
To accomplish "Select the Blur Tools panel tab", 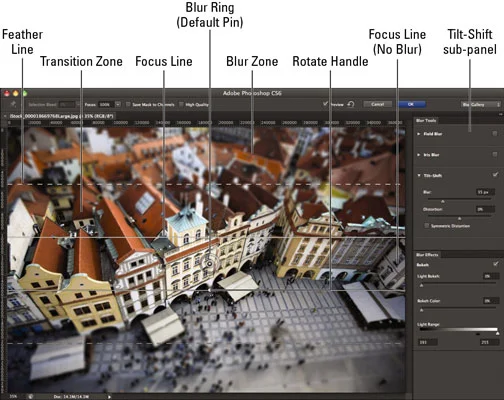I will (x=426, y=121).
